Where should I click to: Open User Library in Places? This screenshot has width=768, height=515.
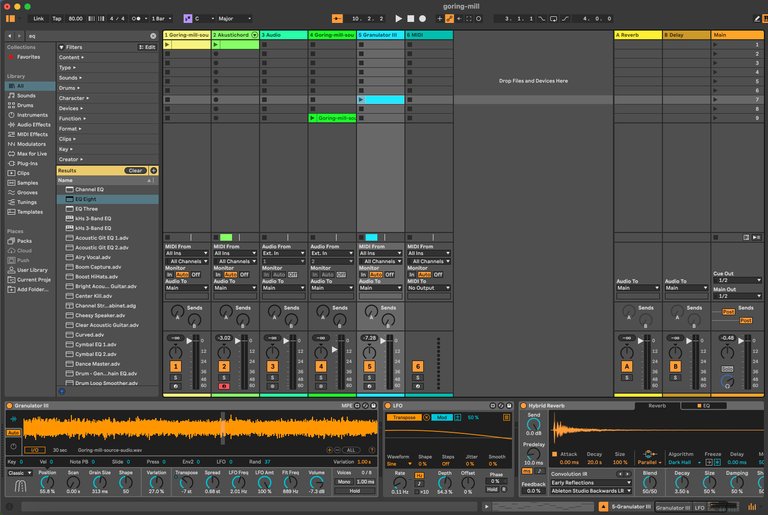coord(32,270)
